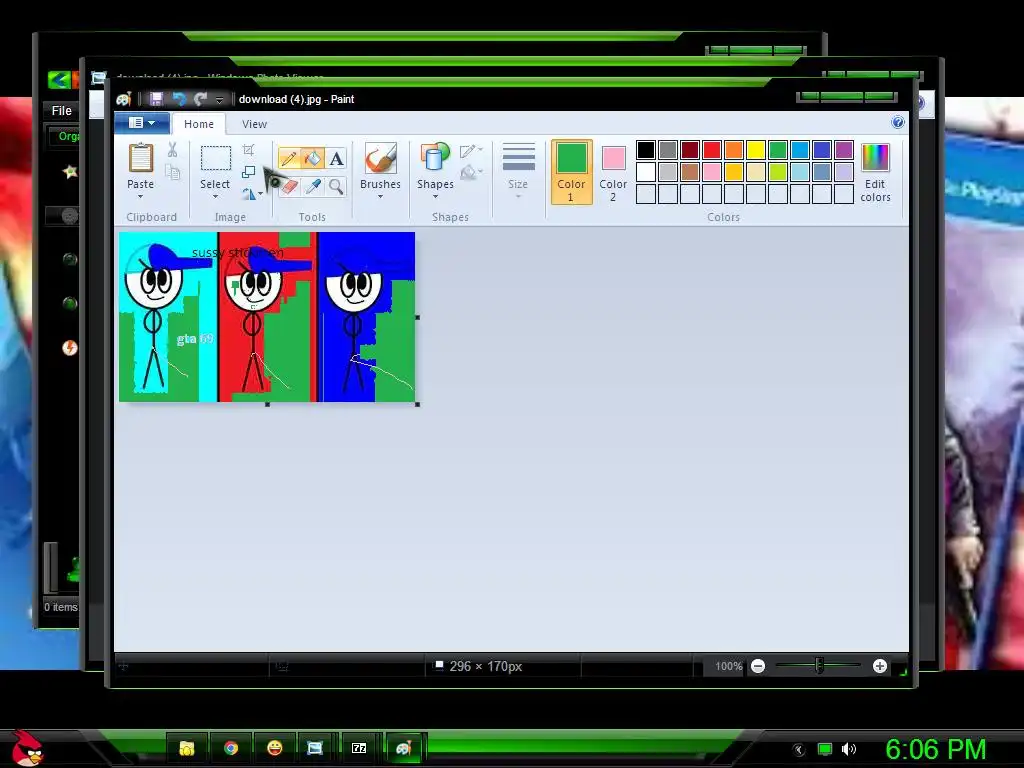Image resolution: width=1024 pixels, height=768 pixels.
Task: Open the Select dropdown arrow
Action: pos(215,196)
